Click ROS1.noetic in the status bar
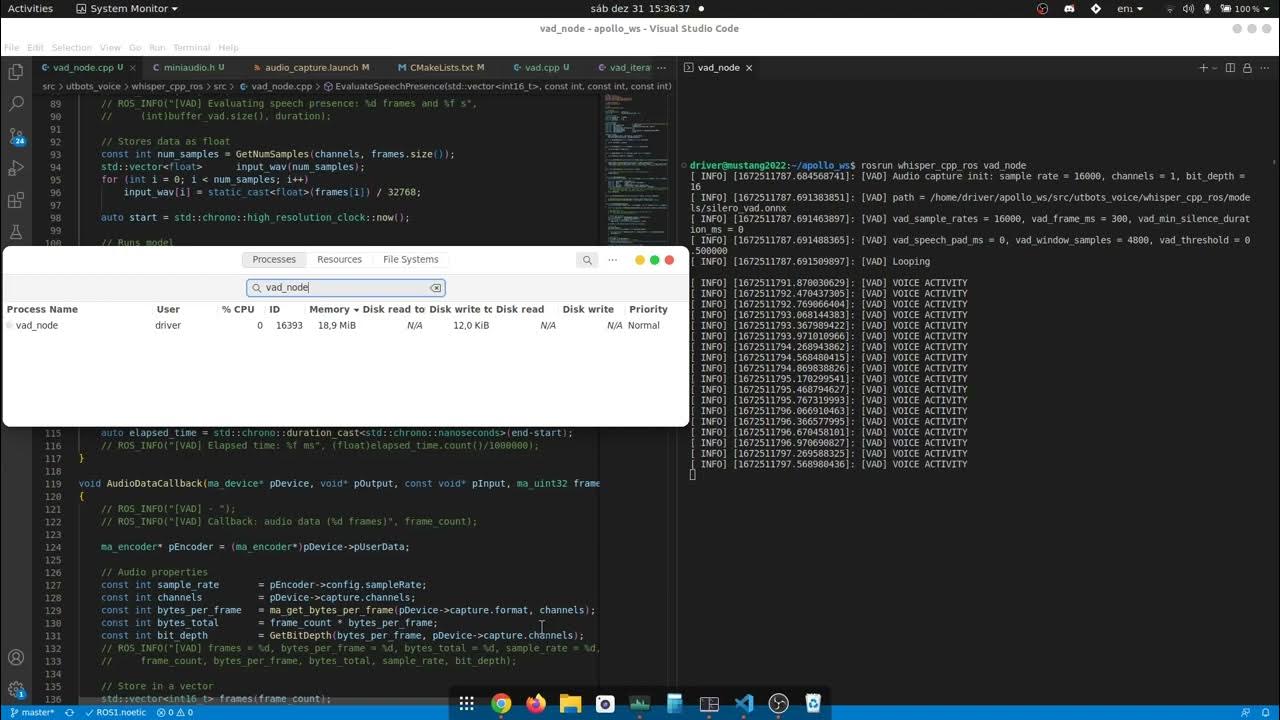1280x720 pixels. (x=115, y=713)
